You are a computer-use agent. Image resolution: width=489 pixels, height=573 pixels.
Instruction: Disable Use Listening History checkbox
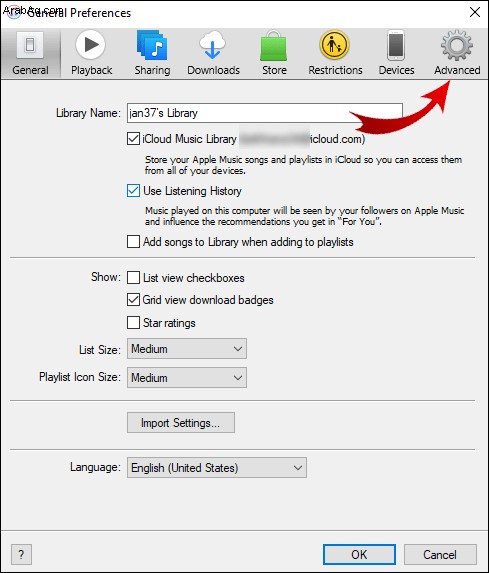pyautogui.click(x=133, y=191)
